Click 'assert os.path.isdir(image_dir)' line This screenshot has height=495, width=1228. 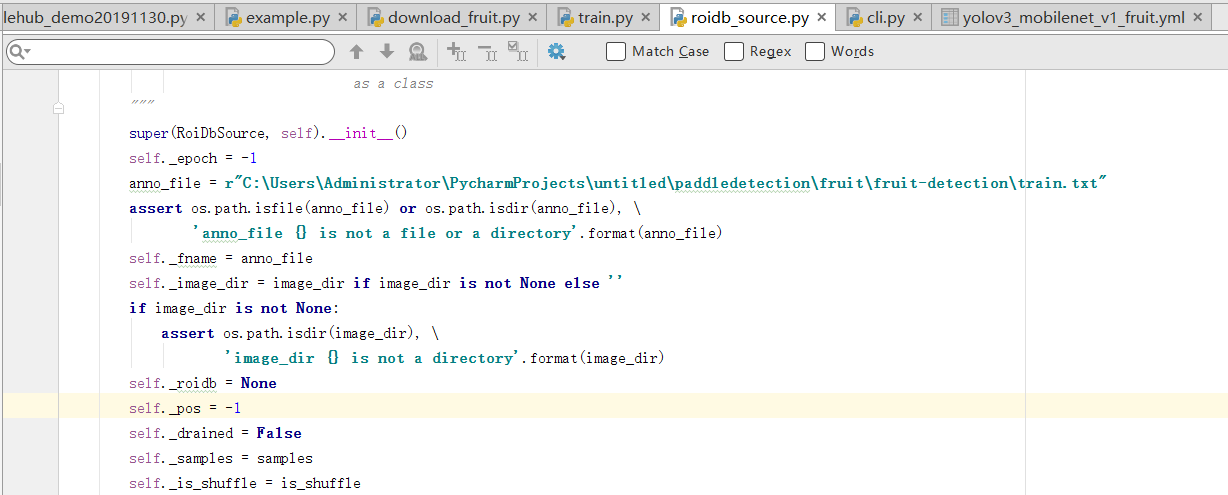300,333
